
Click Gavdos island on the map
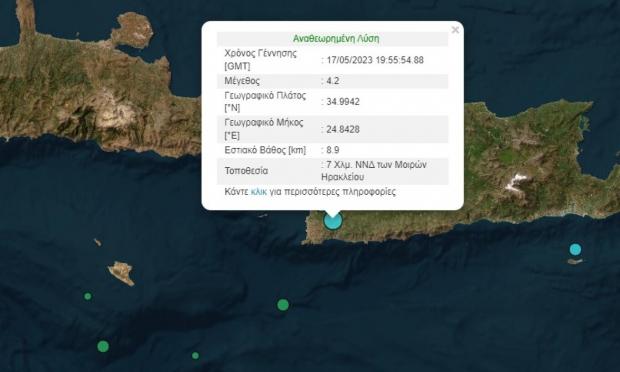click(121, 273)
